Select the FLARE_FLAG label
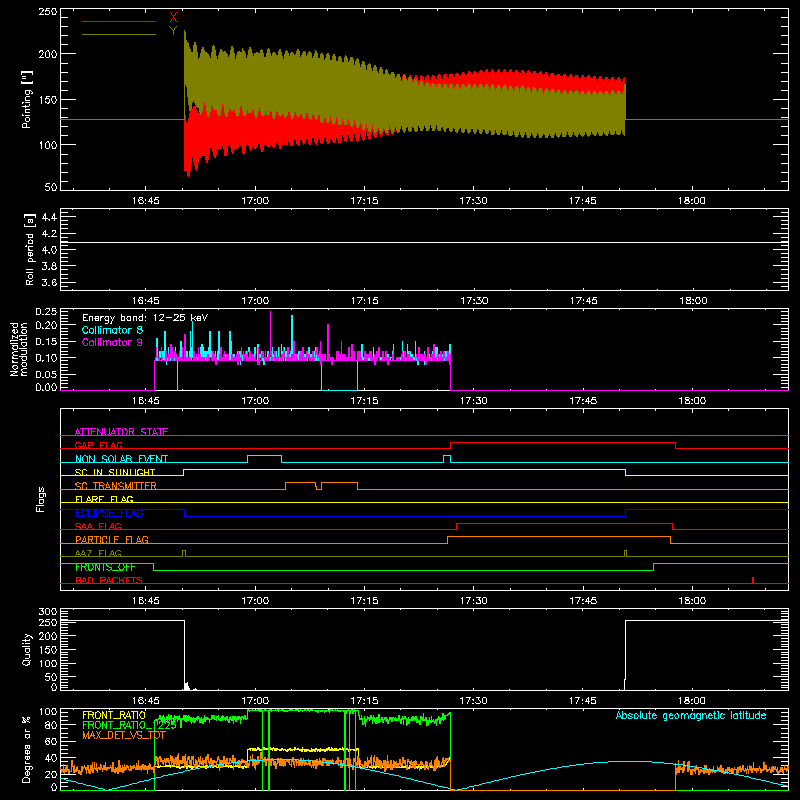This screenshot has width=800, height=800. pyautogui.click(x=104, y=499)
